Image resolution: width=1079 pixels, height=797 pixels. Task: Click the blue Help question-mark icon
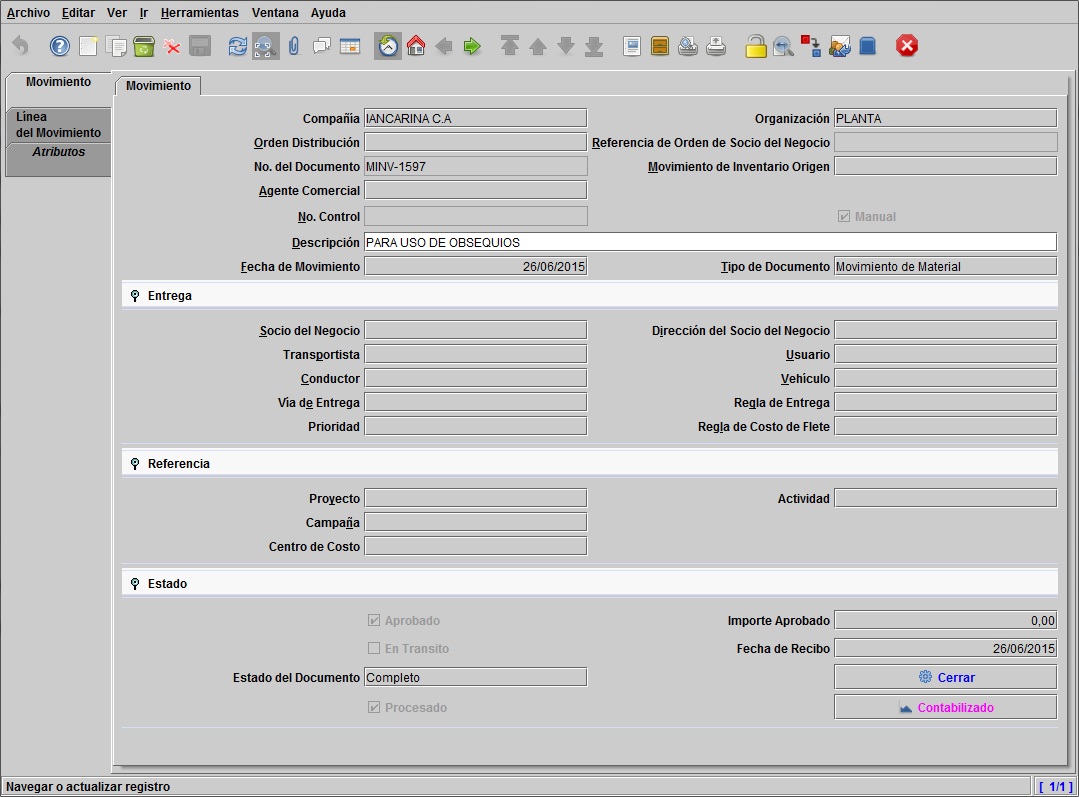tap(60, 46)
